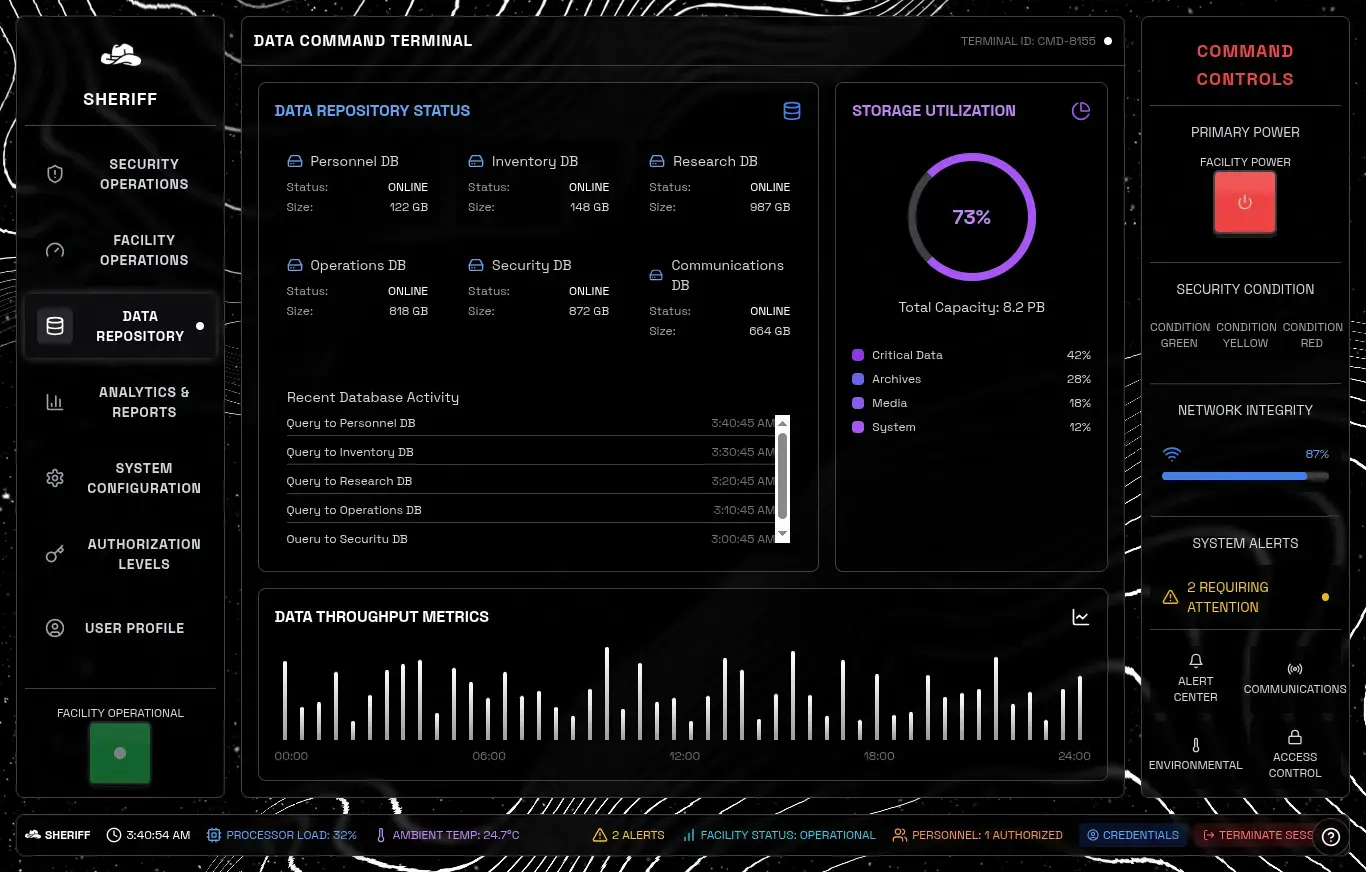1366x873 pixels.
Task: Open the Security Operations panel via shield icon
Action: click(x=54, y=172)
